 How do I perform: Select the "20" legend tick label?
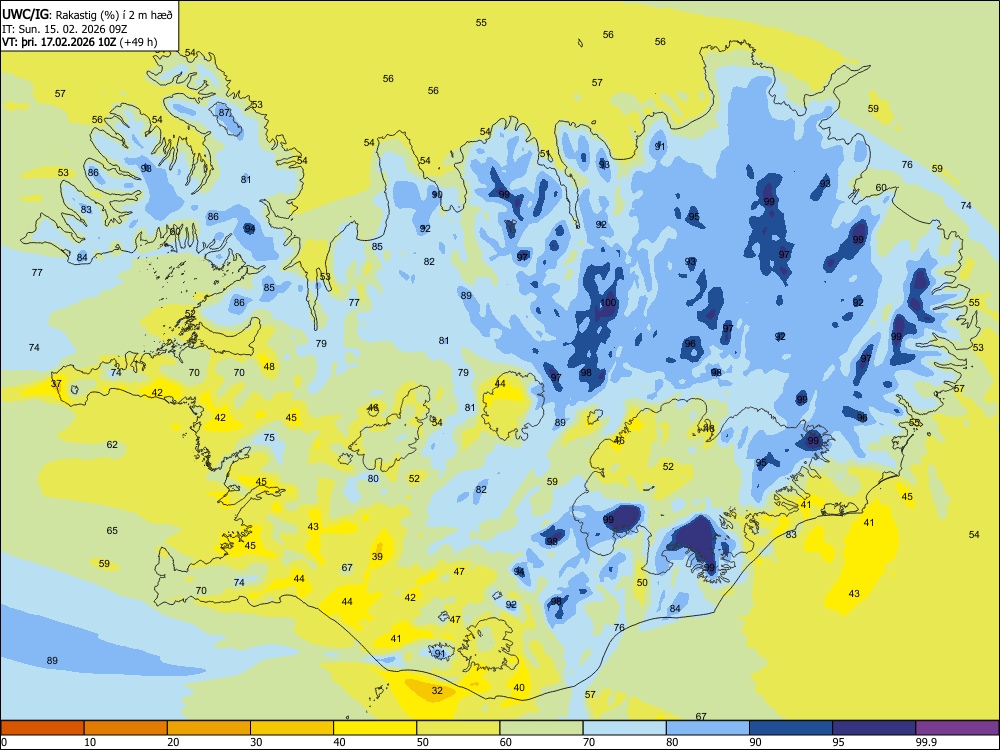(173, 742)
